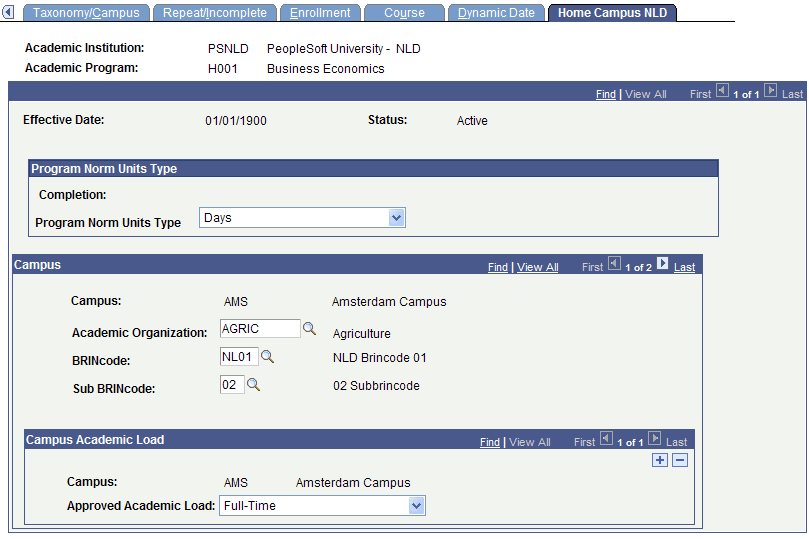Click View All link in Campus header

[x=538, y=267]
